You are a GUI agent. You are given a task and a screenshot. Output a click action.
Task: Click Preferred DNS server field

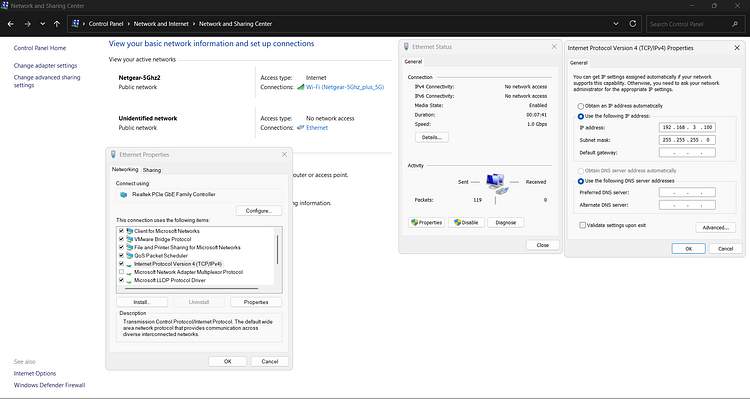point(687,192)
